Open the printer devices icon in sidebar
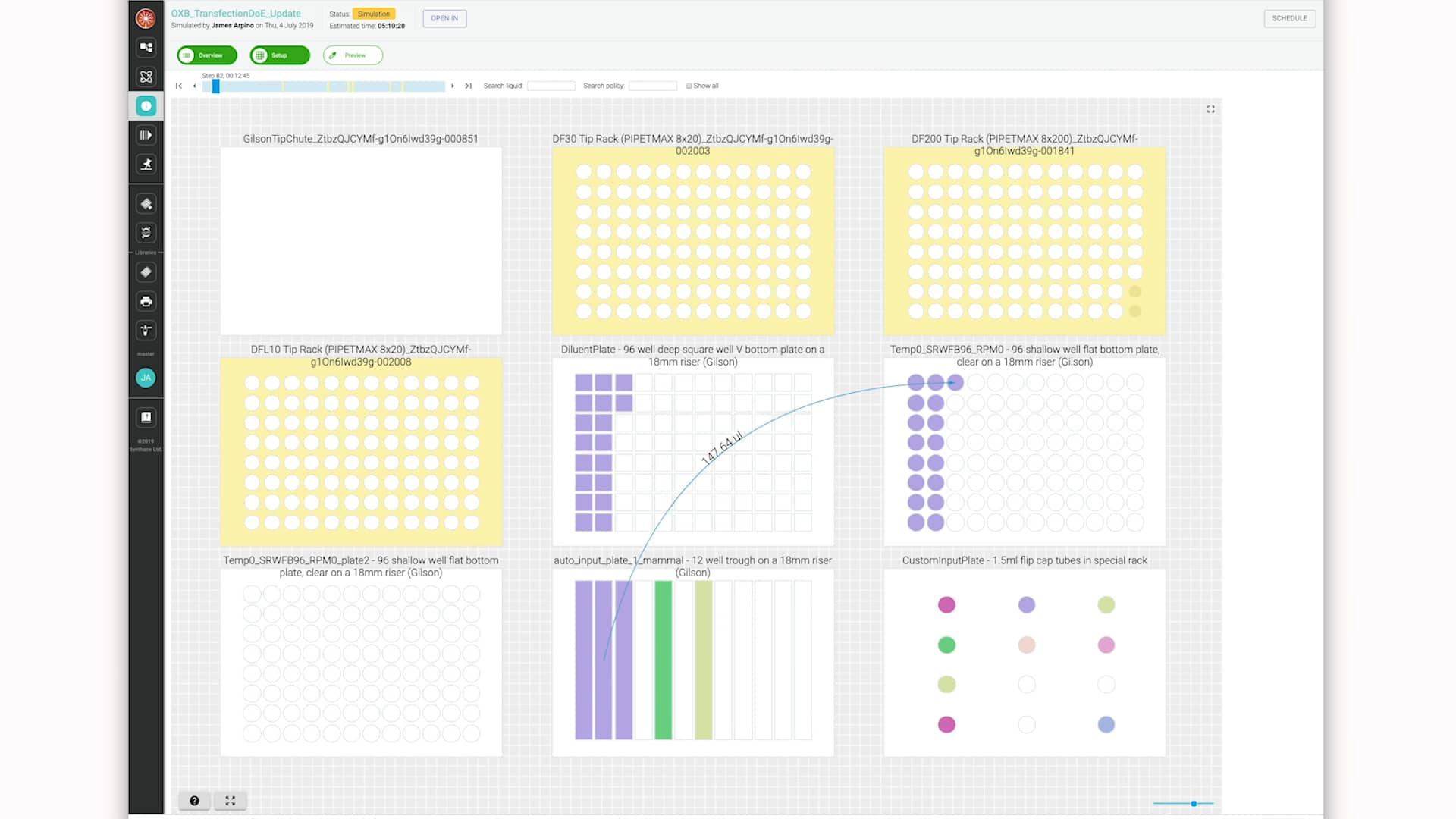1456x819 pixels. 146,301
